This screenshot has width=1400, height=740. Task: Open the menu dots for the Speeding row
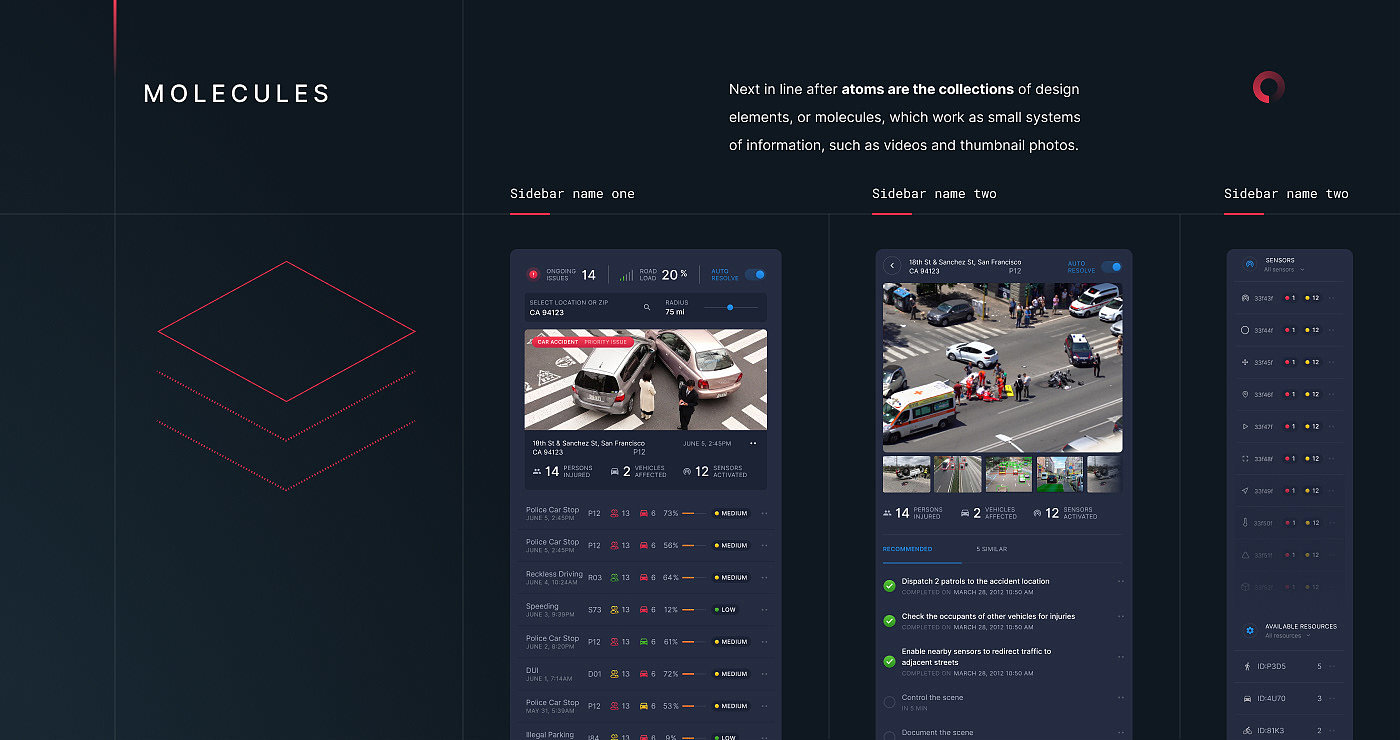tap(765, 610)
